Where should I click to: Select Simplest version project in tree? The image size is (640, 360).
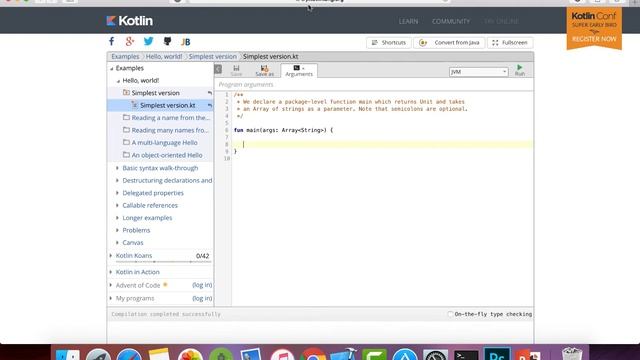click(x=155, y=93)
